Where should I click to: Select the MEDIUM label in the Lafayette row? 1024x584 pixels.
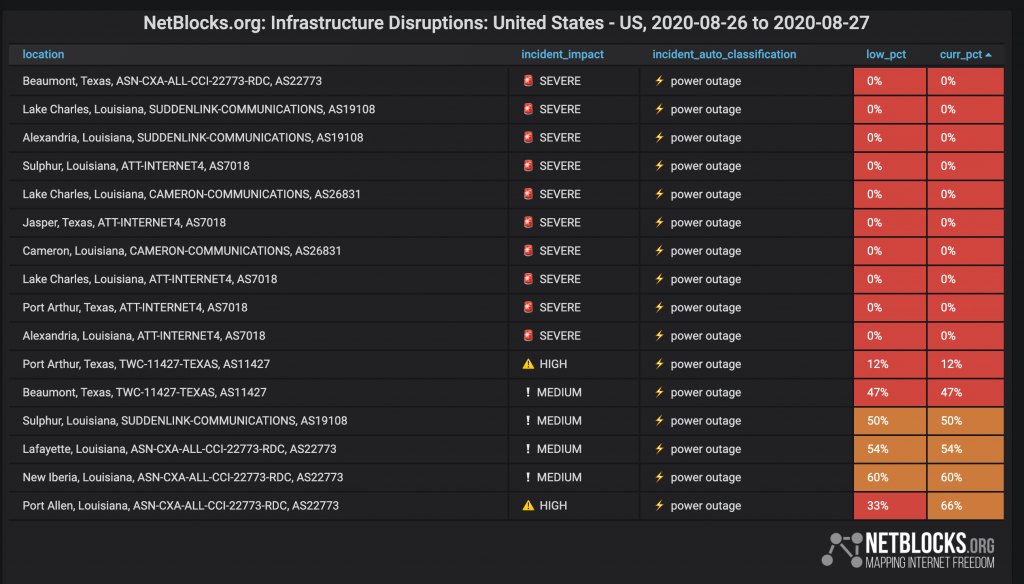(559, 449)
